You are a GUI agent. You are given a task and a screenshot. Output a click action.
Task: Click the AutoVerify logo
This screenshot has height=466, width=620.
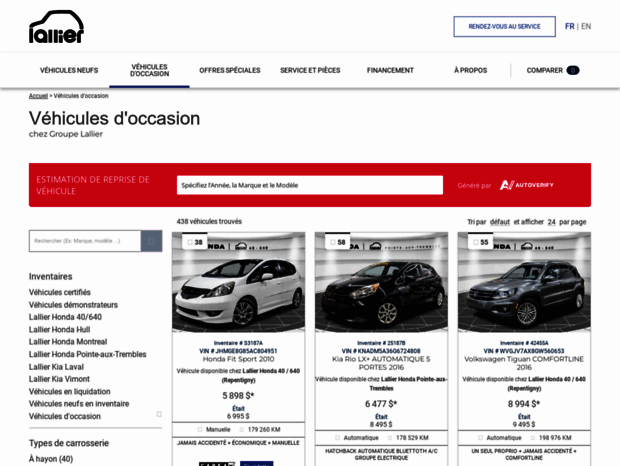pyautogui.click(x=526, y=185)
